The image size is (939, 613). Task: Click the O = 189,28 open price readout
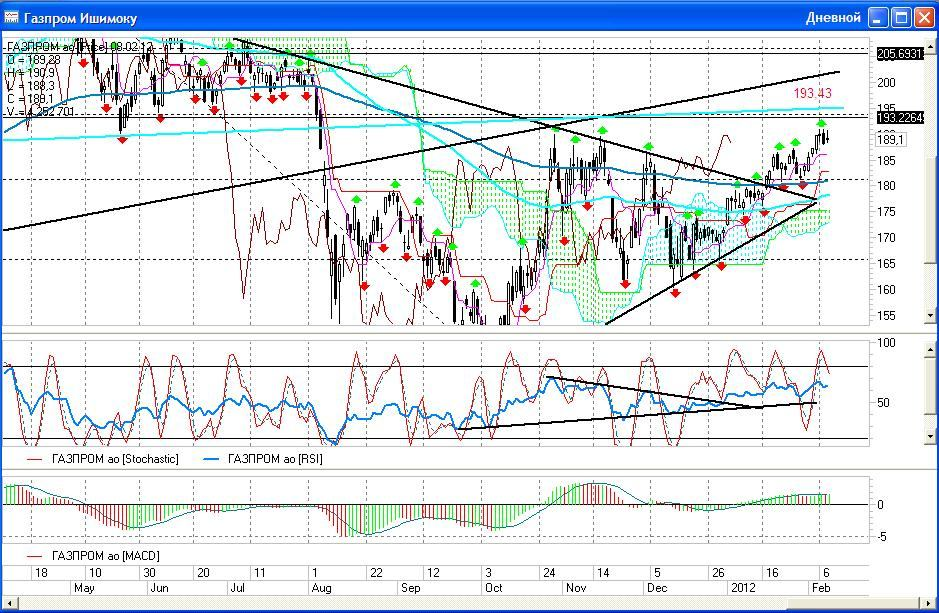click(34, 60)
